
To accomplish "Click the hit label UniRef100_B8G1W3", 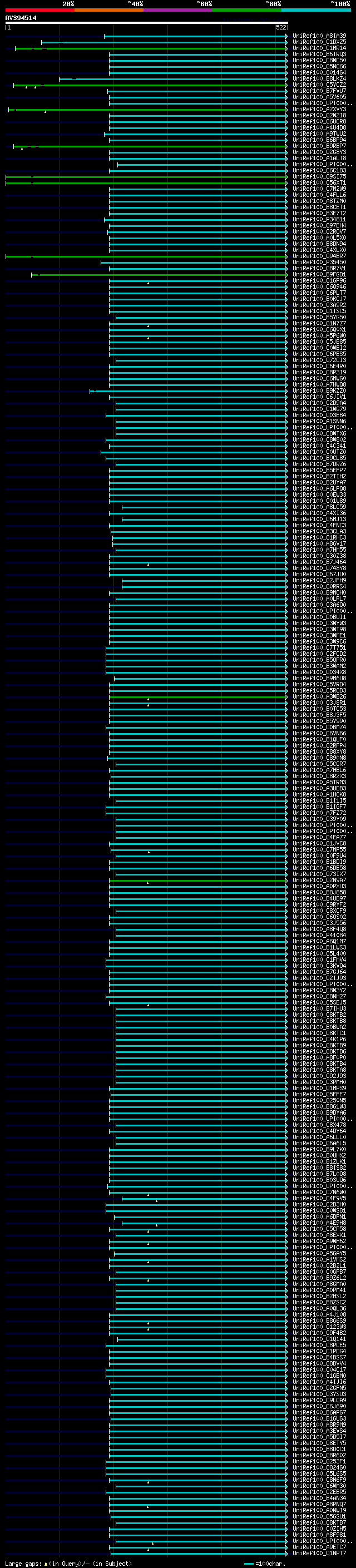I will [319, 1106].
